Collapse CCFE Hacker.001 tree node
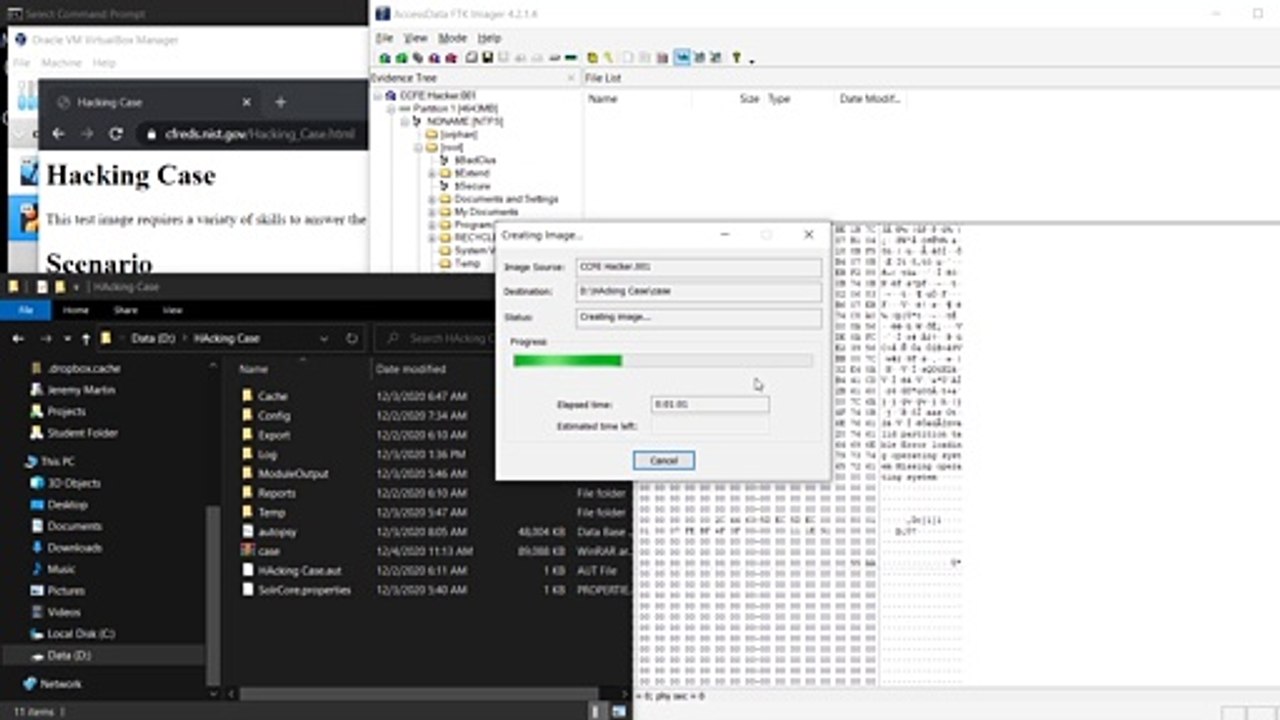This screenshot has width=1280, height=720. (379, 95)
